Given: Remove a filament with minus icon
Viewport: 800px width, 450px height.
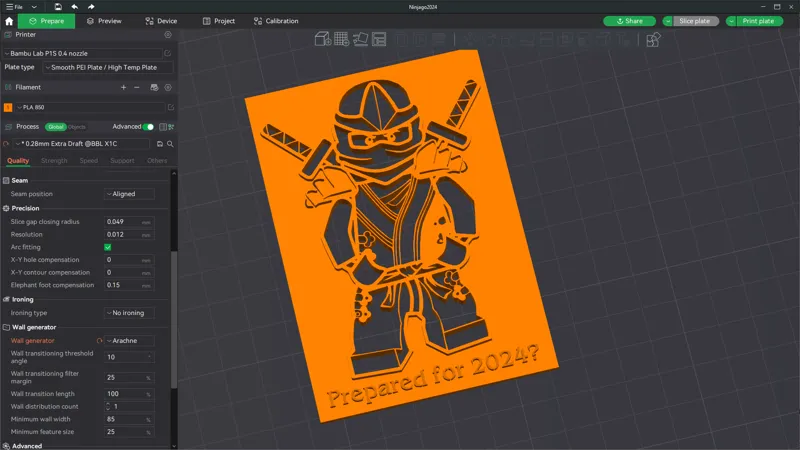Looking at the screenshot, I should (x=137, y=87).
